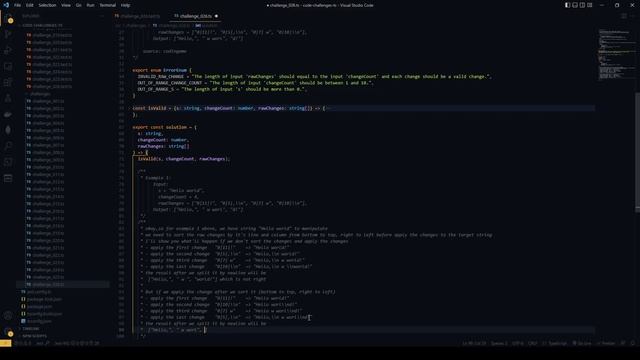The width and height of the screenshot is (640, 360).
Task: Toggle the bottom panel visibility
Action: click(x=575, y=5)
